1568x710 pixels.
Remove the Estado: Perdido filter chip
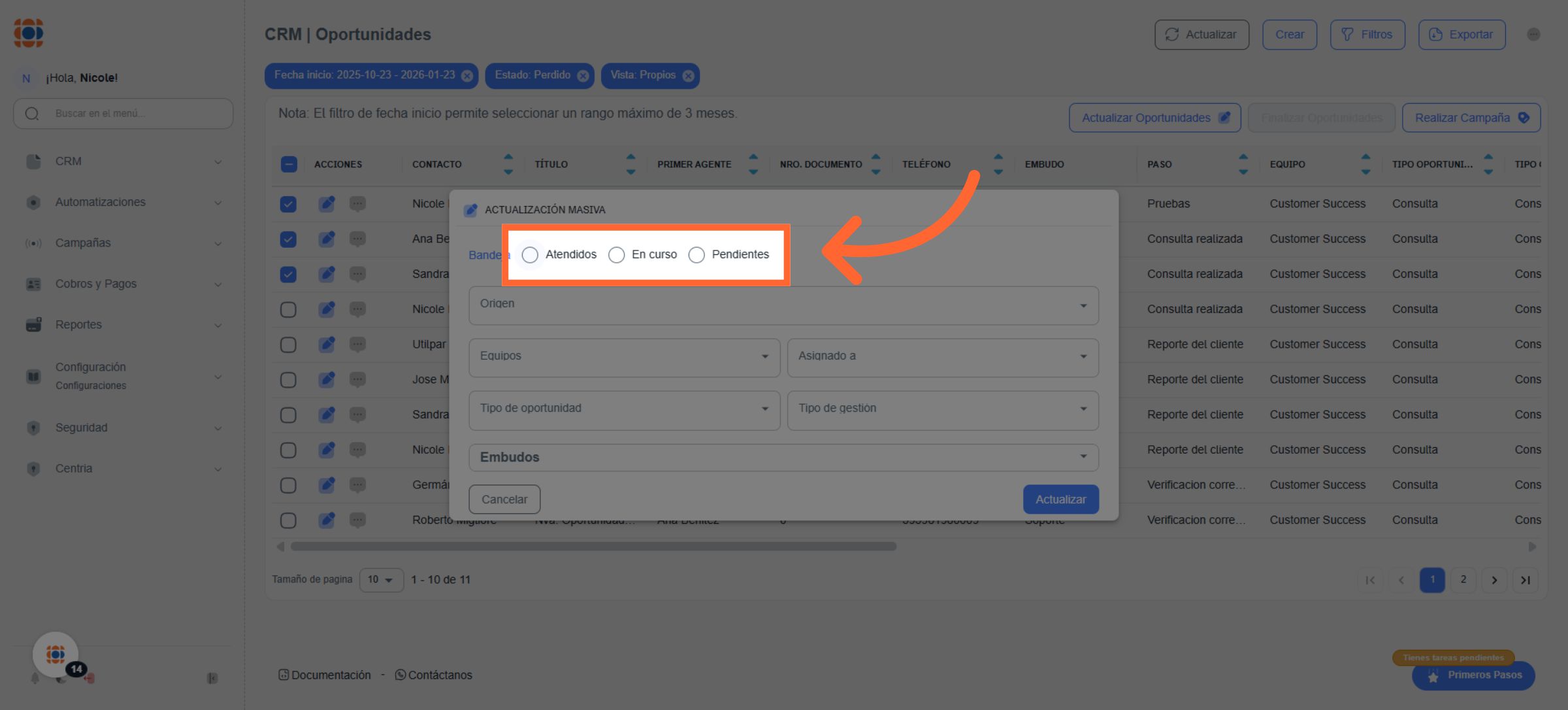pyautogui.click(x=583, y=76)
